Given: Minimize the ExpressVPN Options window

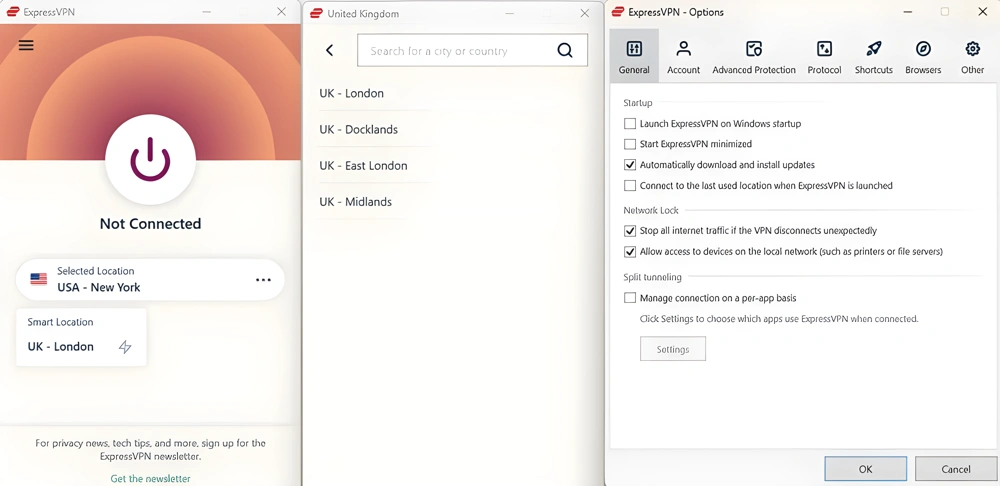Looking at the screenshot, I should pos(908,12).
